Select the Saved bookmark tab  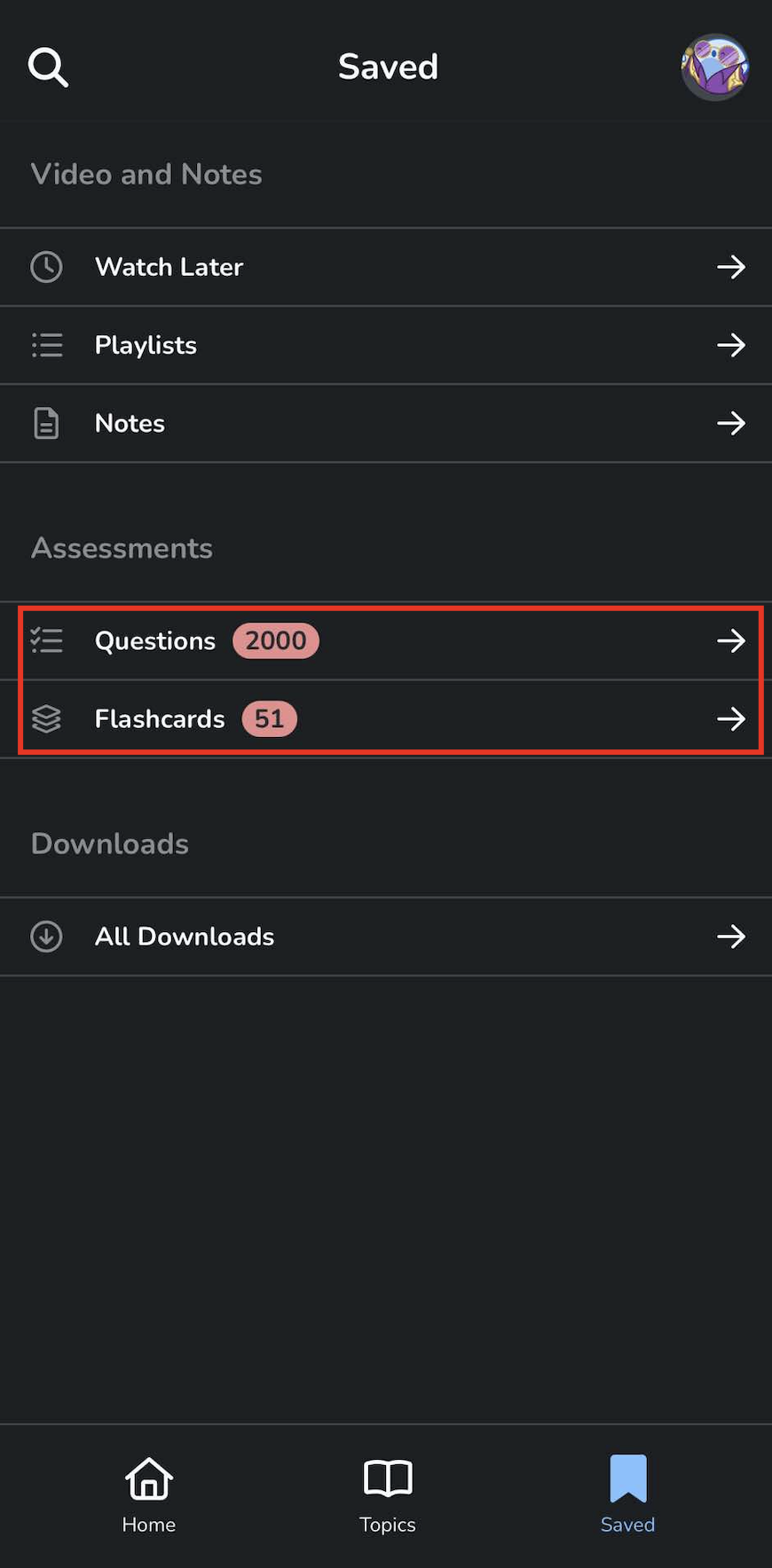[627, 1494]
